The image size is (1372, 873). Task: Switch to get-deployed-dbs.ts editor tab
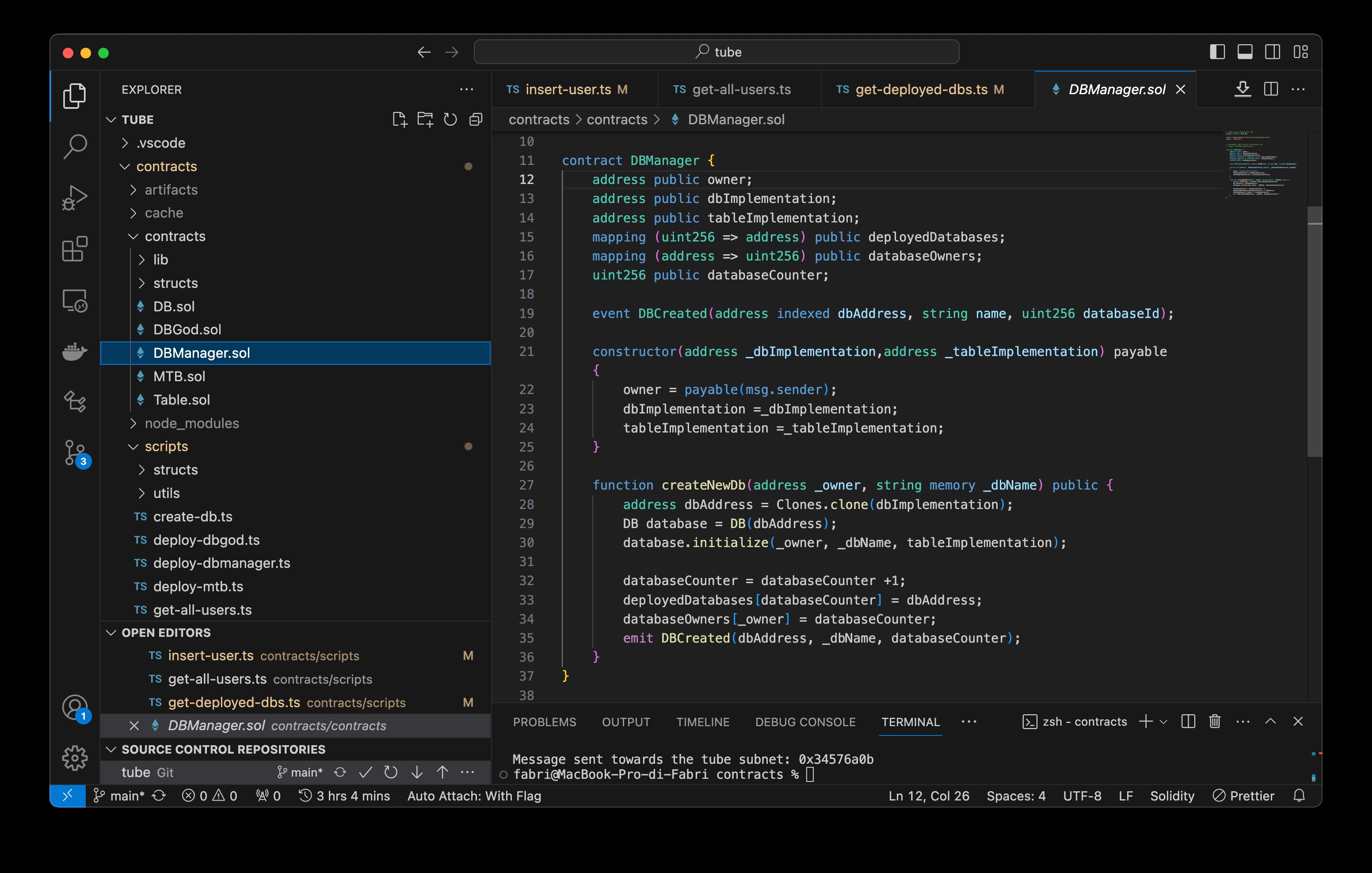coord(928,89)
